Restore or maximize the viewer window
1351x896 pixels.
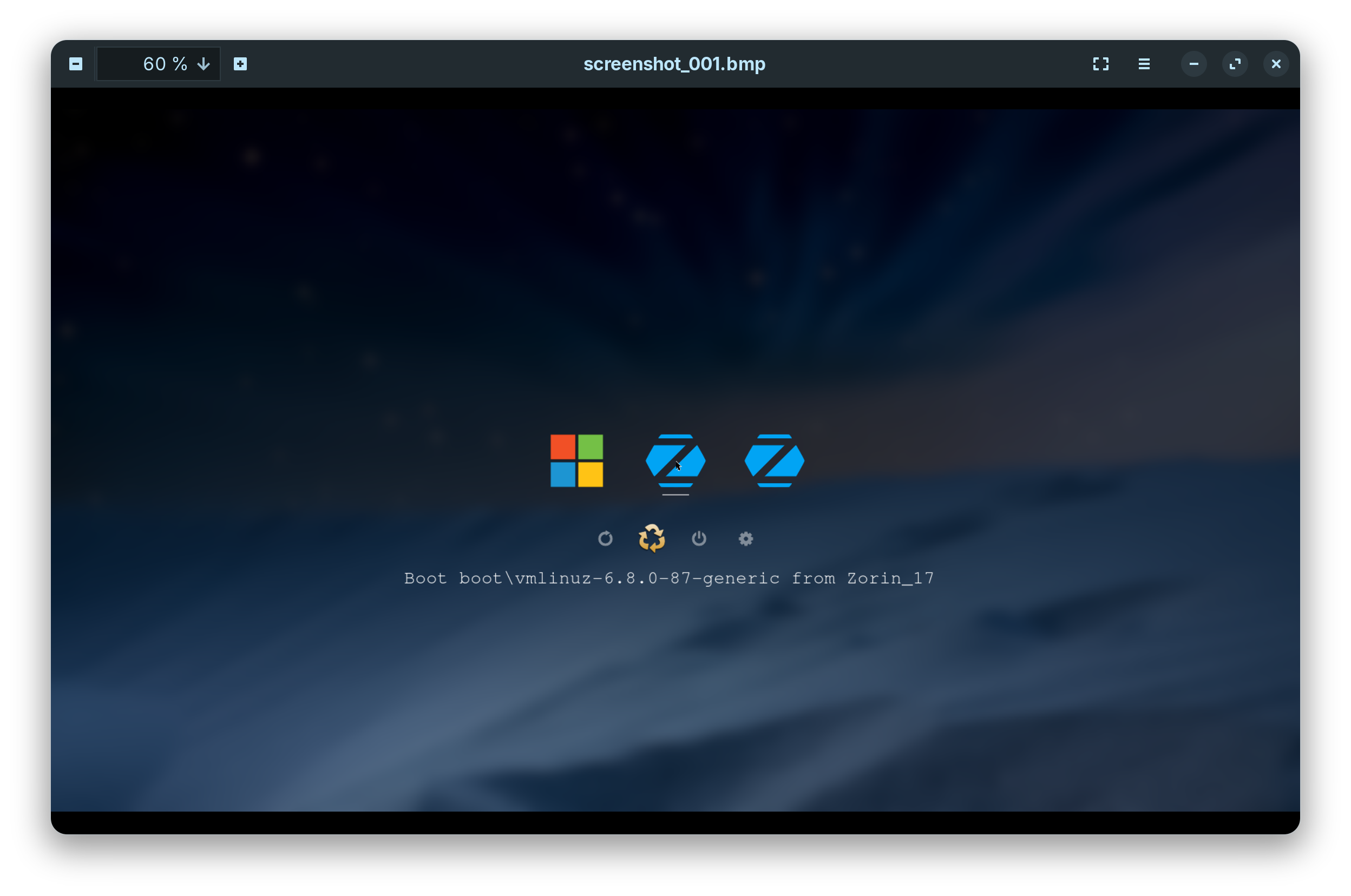point(1235,64)
